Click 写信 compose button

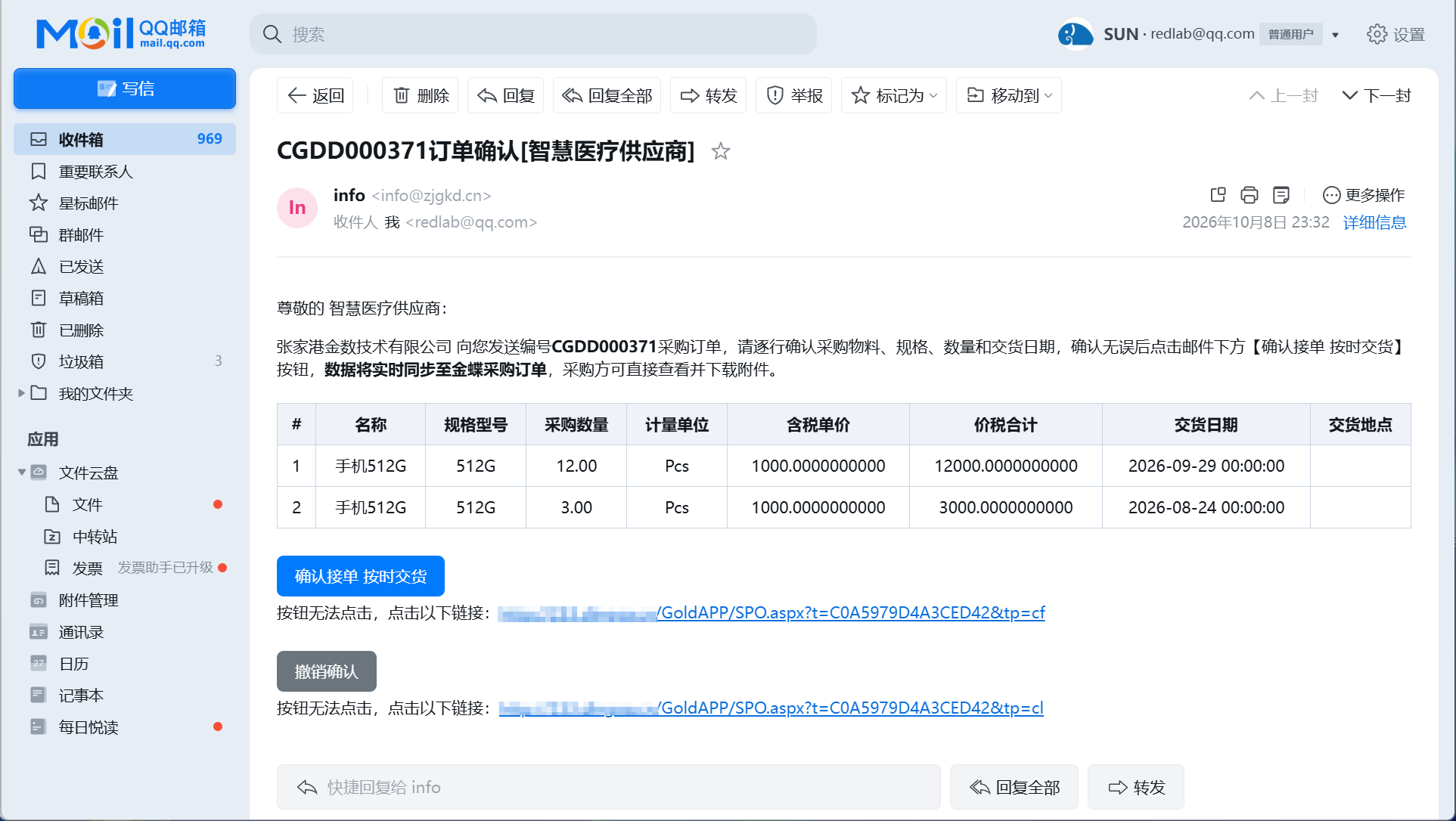pos(125,88)
